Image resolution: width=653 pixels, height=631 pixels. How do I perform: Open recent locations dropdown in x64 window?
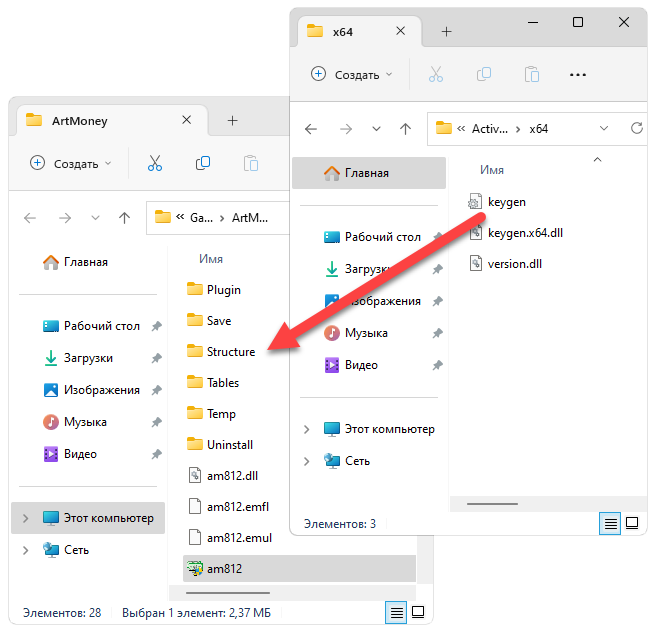tap(376, 129)
